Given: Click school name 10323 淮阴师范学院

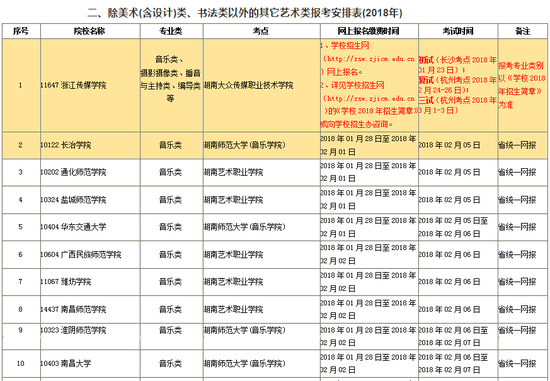Looking at the screenshot, I should [x=73, y=330].
